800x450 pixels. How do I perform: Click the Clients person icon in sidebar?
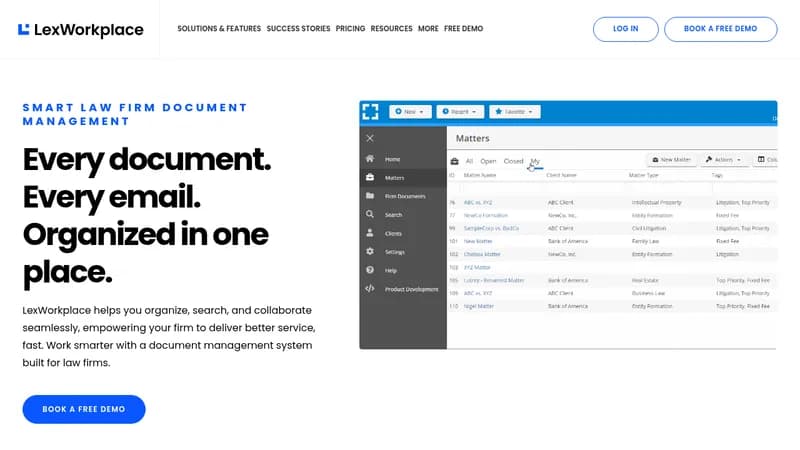370,233
